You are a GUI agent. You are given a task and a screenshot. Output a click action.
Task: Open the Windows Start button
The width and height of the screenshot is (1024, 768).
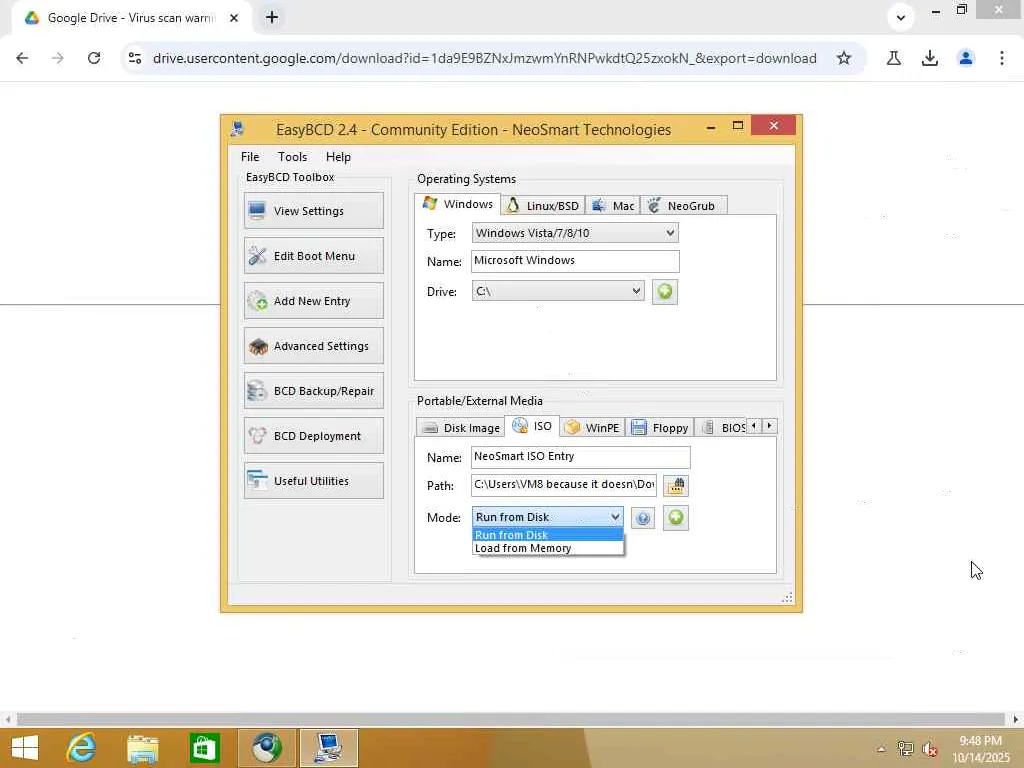25,748
